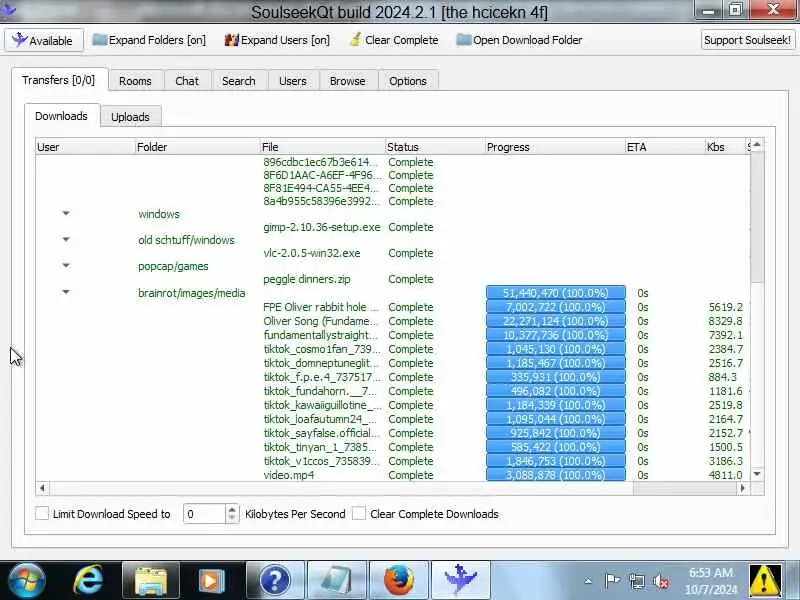
Task: Toggle Expand Folders [on] button
Action: 149,40
